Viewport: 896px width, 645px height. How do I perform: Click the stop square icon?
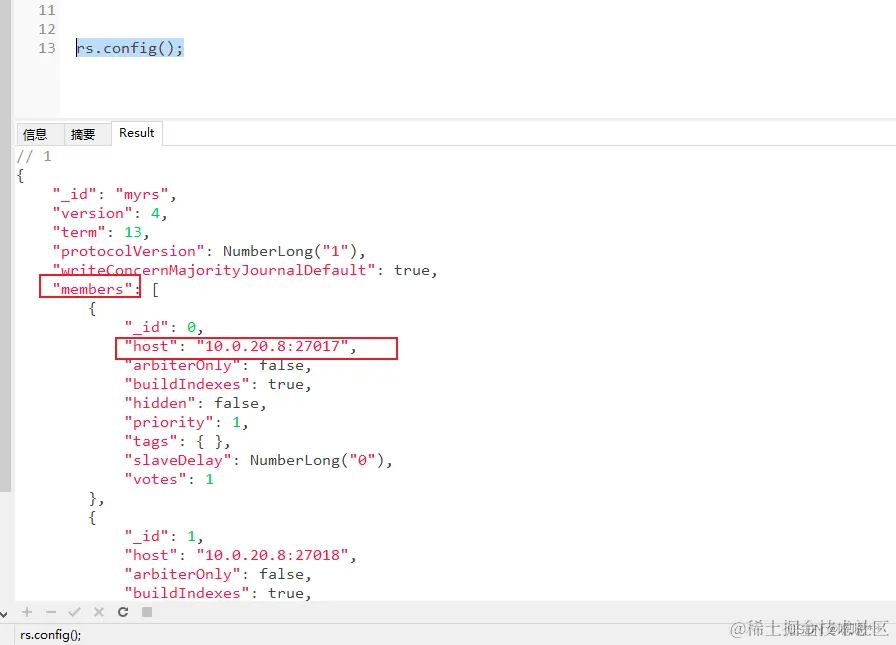[147, 612]
